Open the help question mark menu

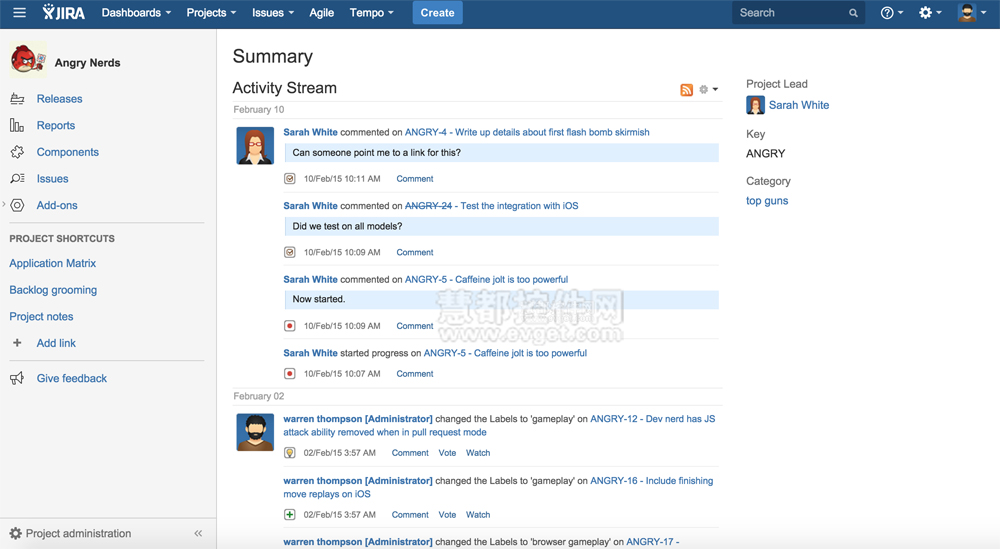tap(892, 13)
